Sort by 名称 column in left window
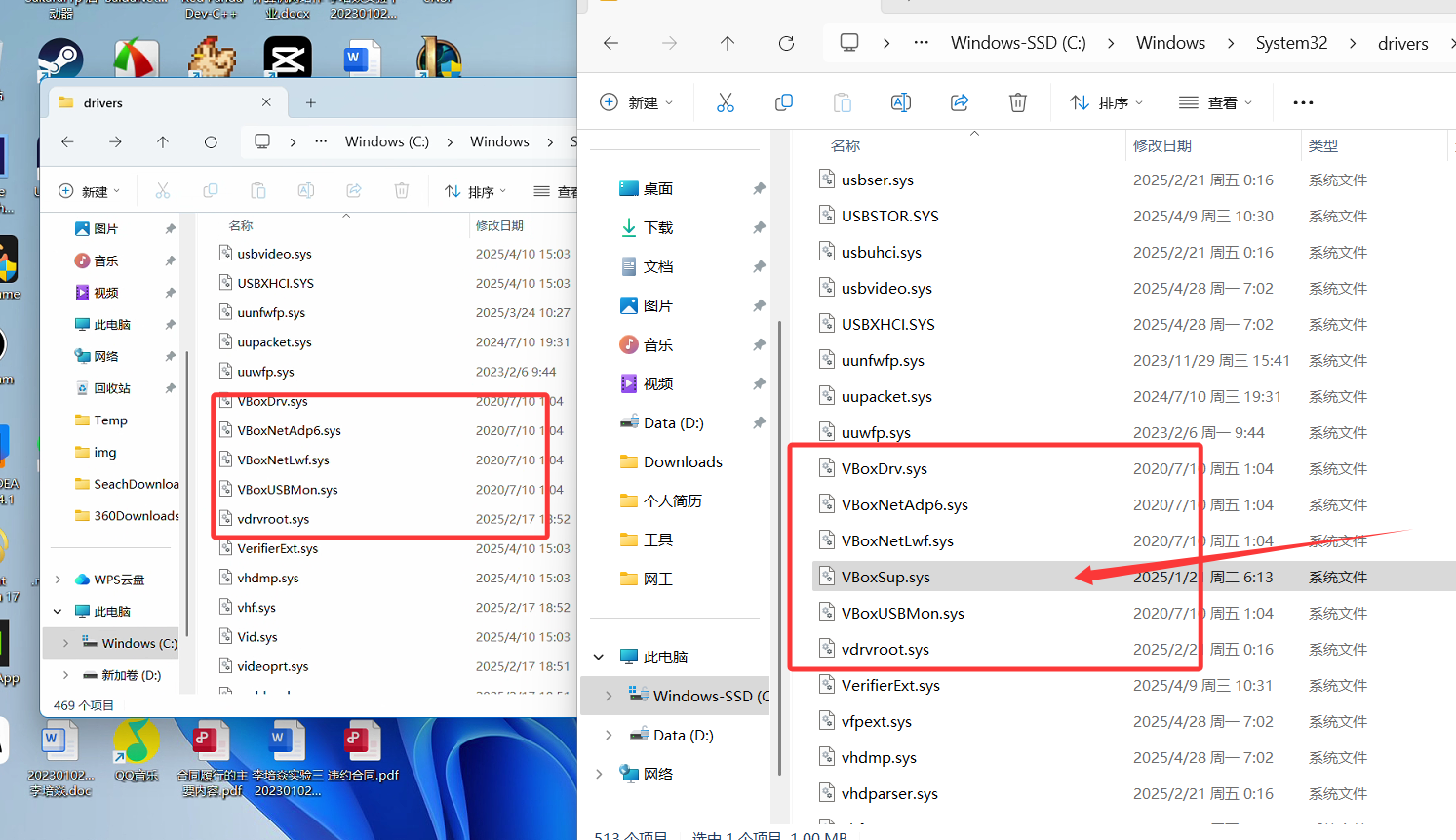Image resolution: width=1456 pixels, height=840 pixels. 241,225
